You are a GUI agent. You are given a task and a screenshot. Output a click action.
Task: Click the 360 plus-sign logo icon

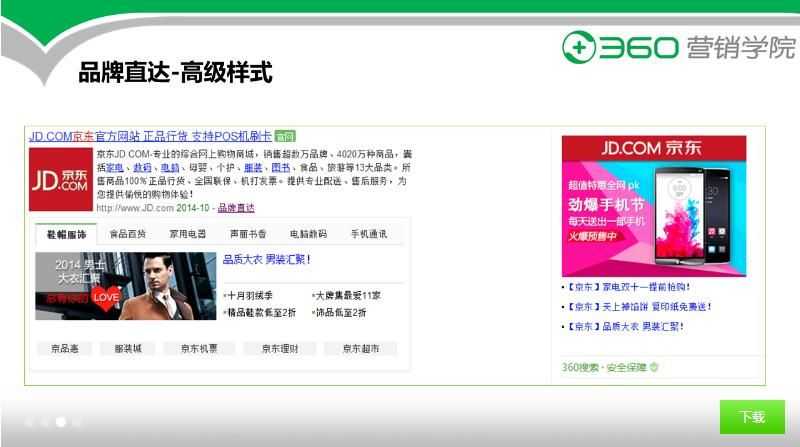(x=579, y=47)
